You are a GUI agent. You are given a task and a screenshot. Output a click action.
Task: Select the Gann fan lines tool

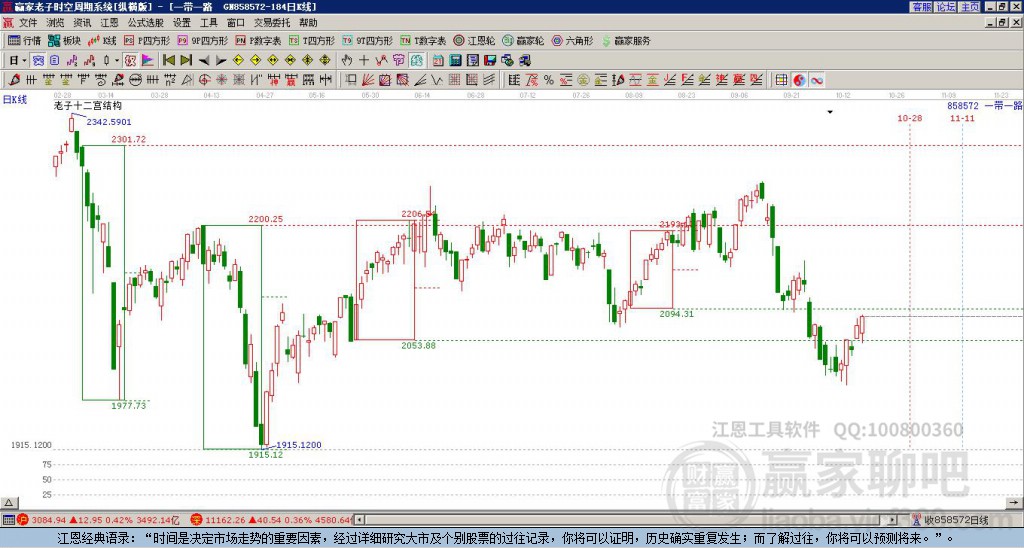pyautogui.click(x=368, y=80)
